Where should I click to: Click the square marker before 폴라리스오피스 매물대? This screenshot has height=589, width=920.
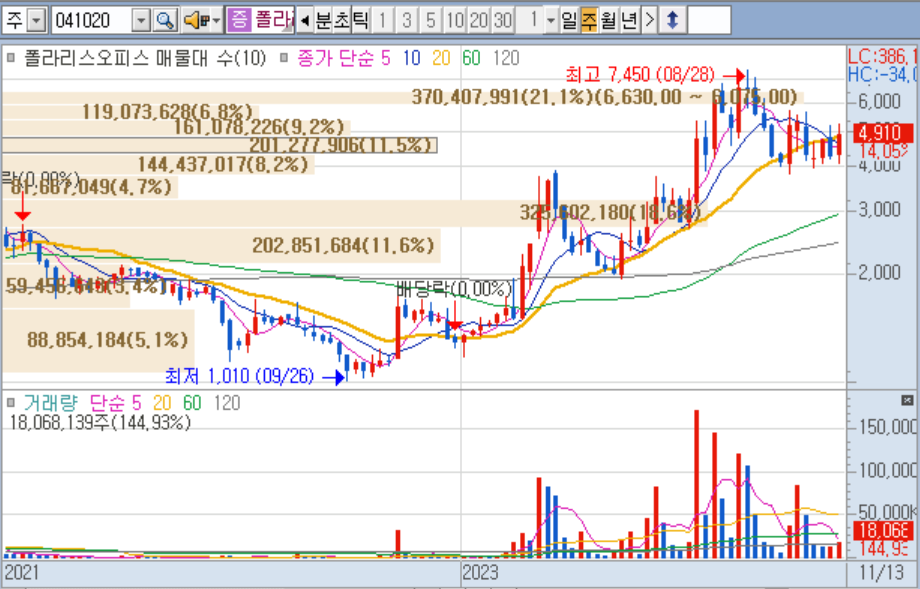(x=11, y=57)
